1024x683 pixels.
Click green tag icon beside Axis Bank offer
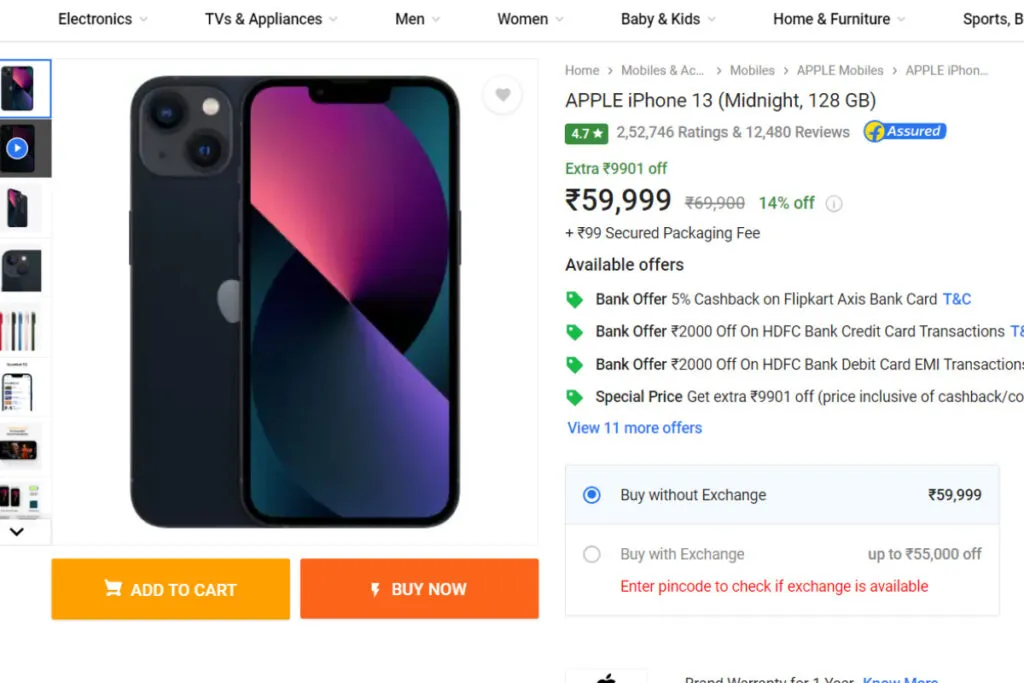(574, 300)
